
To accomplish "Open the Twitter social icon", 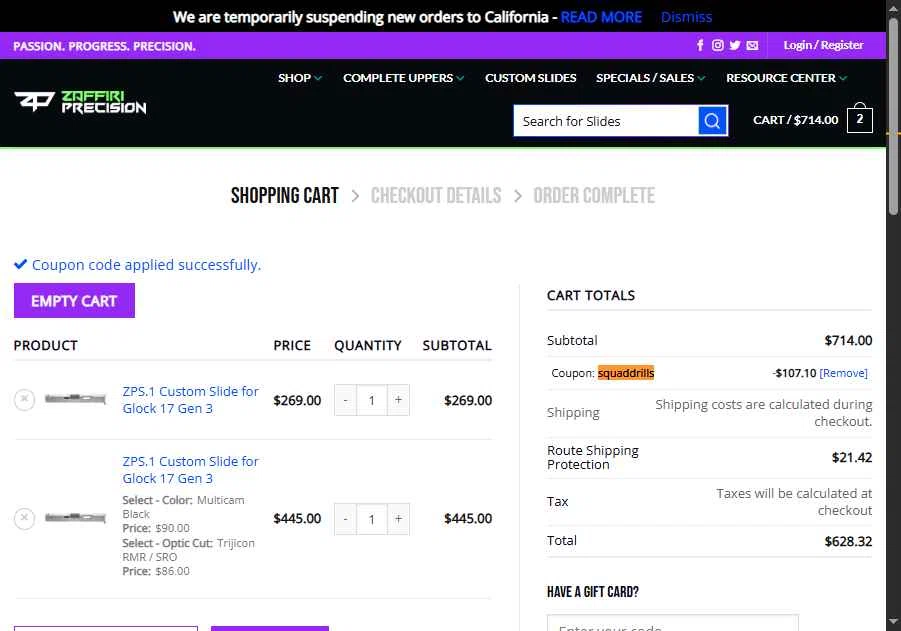I will 735,45.
